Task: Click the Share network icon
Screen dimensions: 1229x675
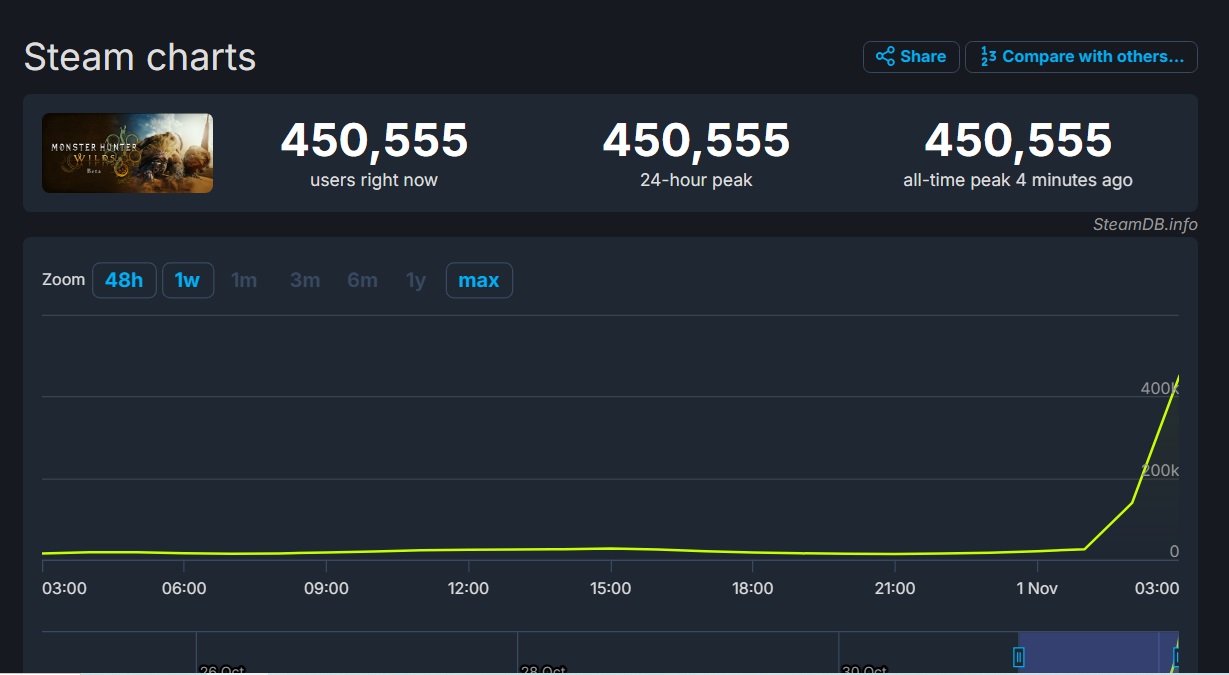Action: coord(885,57)
